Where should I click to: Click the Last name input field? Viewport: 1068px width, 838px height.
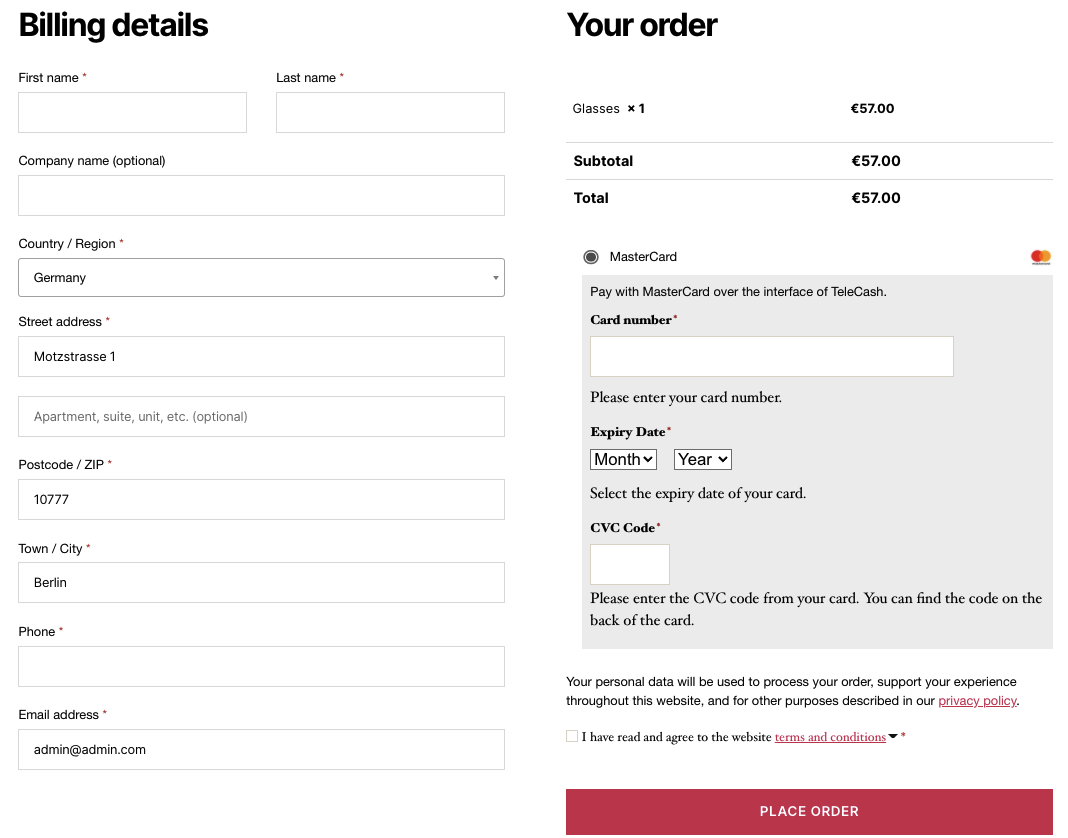(390, 113)
